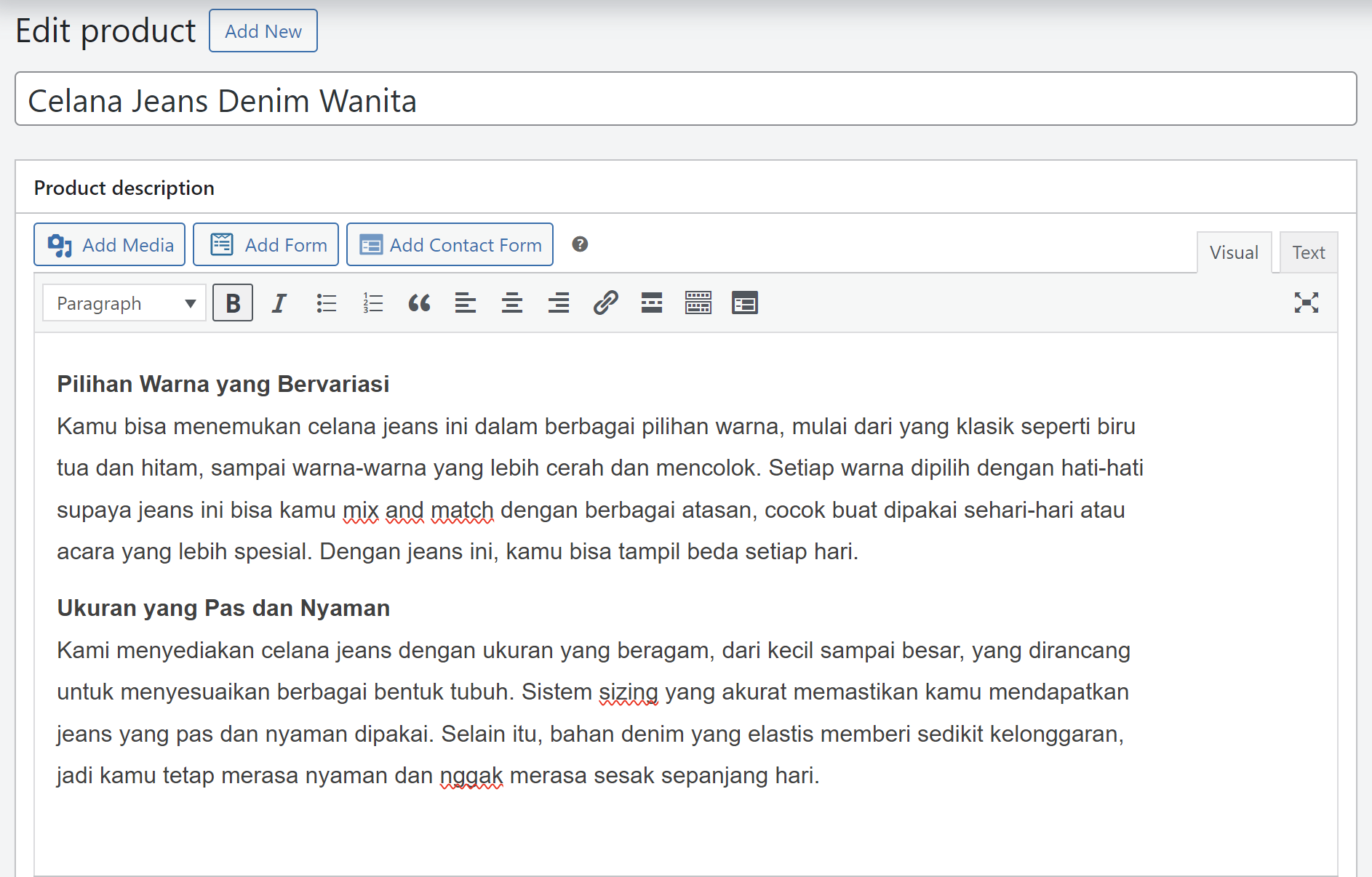Right align the text
The width and height of the screenshot is (1372, 877).
tap(559, 303)
